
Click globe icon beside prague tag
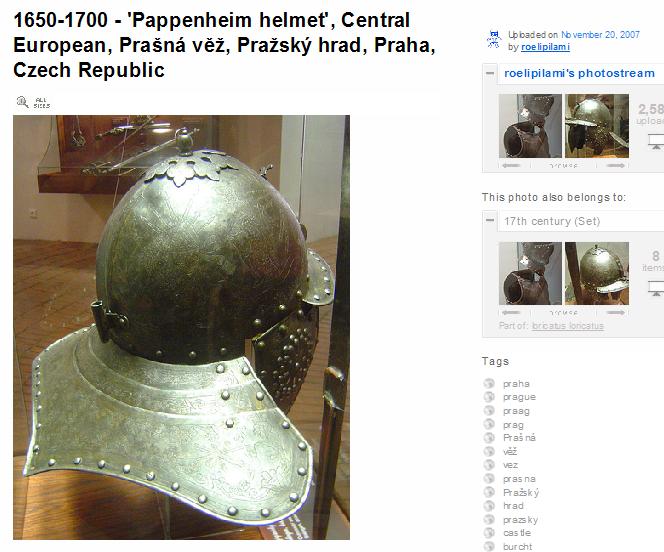489,397
